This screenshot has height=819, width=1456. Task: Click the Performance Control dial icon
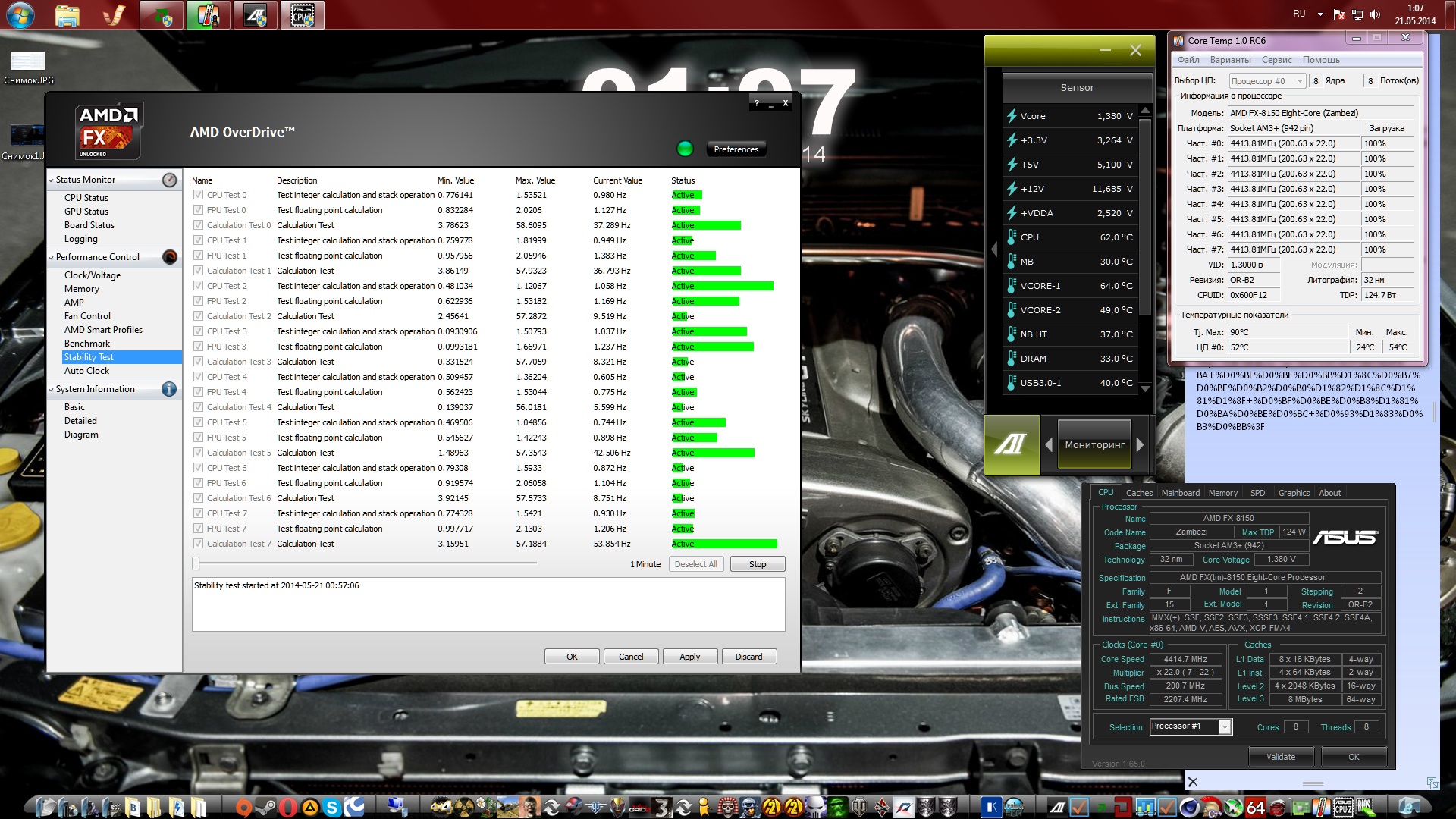[x=169, y=257]
